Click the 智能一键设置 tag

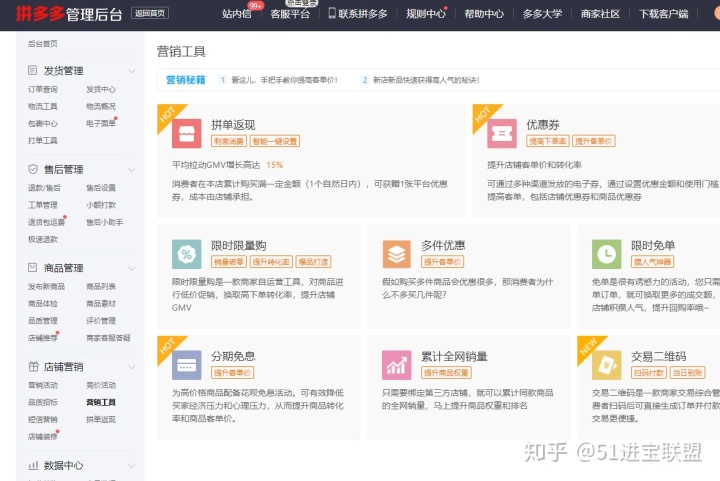[275, 141]
